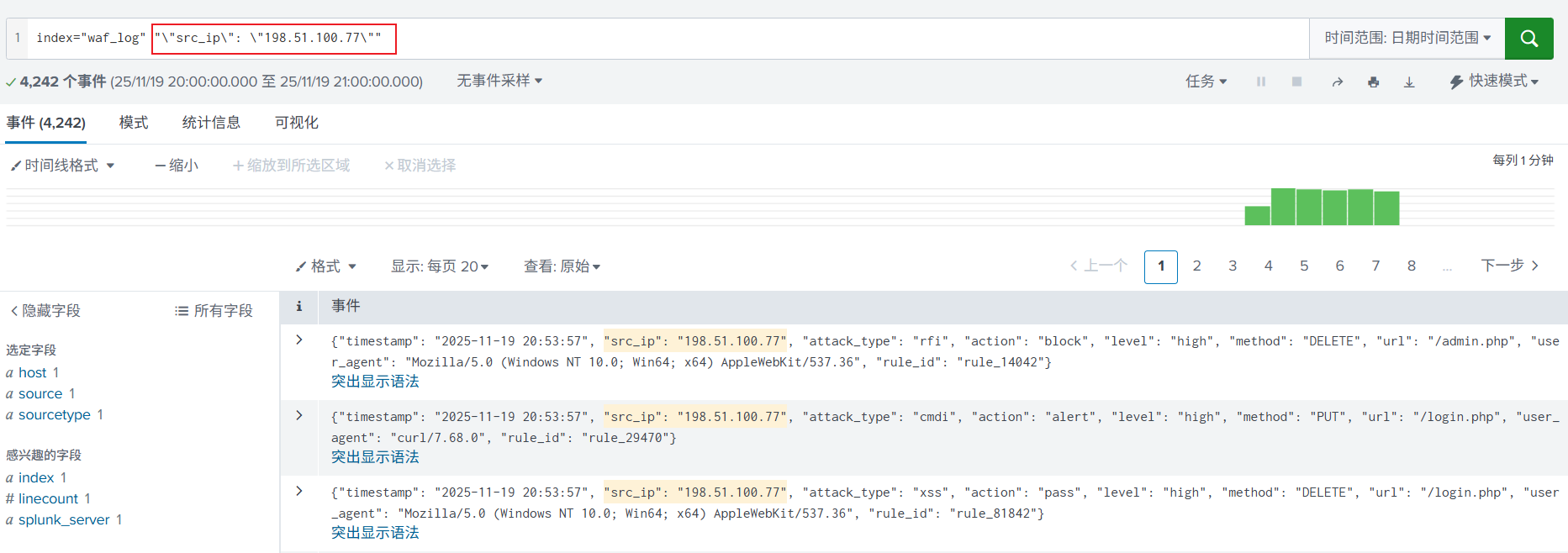The width and height of the screenshot is (1568, 553).
Task: Click the green search button
Action: (1528, 39)
